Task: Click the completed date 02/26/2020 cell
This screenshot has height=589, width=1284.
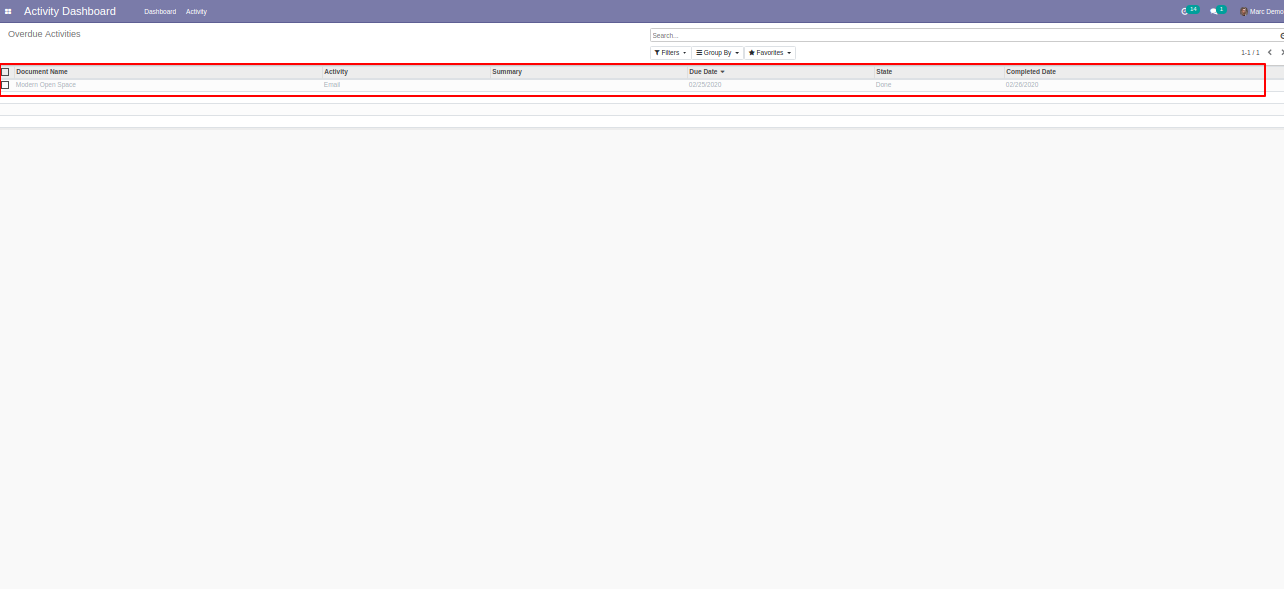Action: coord(1022,85)
